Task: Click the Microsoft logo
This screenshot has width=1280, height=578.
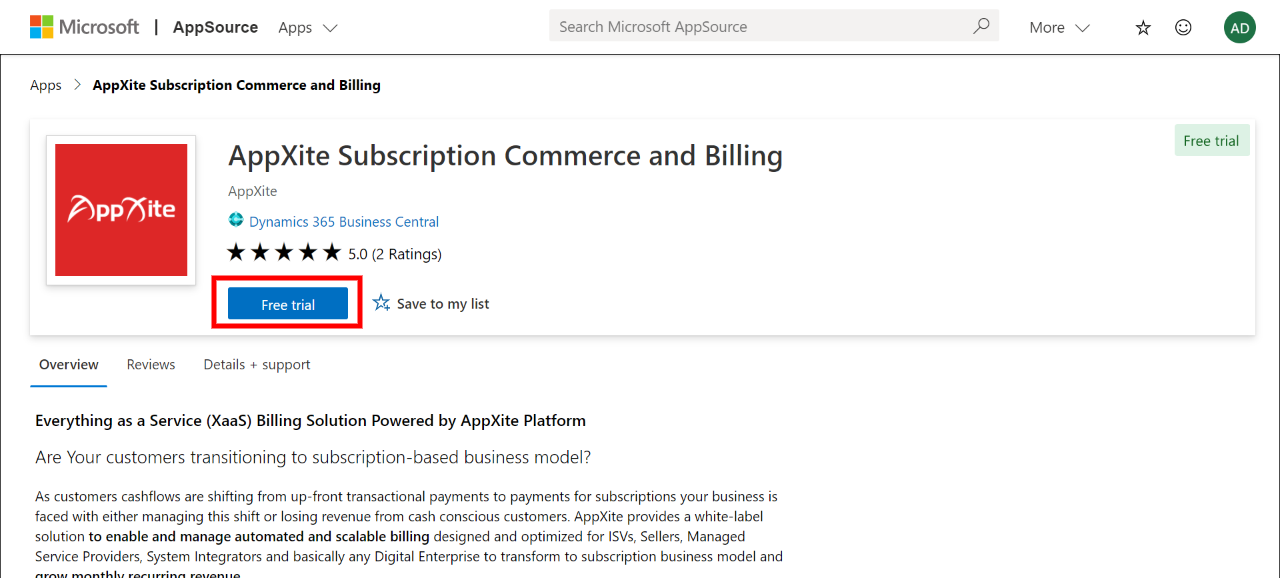Action: point(85,27)
